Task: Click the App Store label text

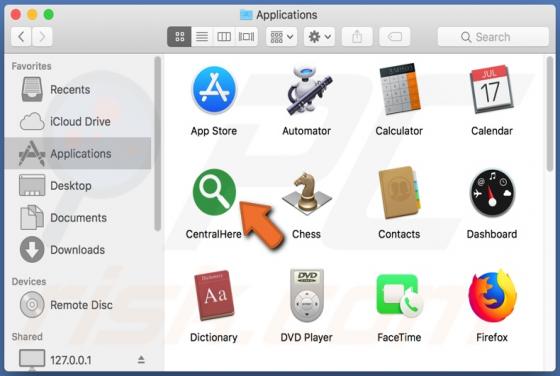Action: tap(214, 131)
